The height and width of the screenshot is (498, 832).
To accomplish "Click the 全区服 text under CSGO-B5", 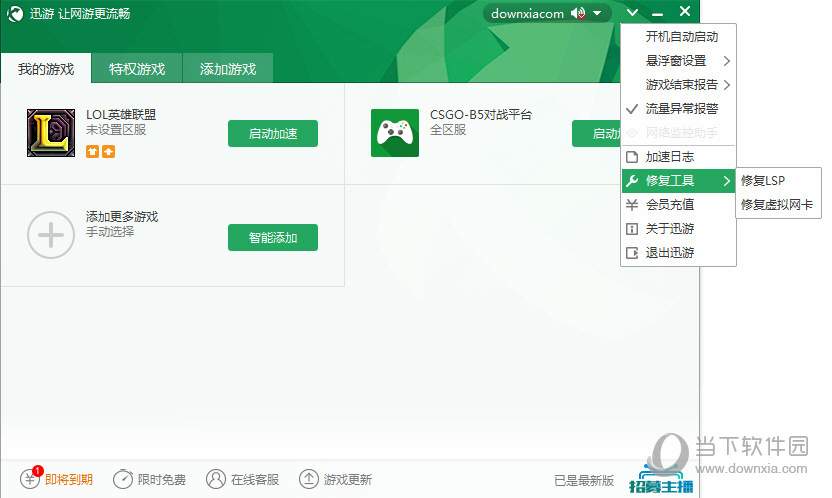I will (448, 129).
